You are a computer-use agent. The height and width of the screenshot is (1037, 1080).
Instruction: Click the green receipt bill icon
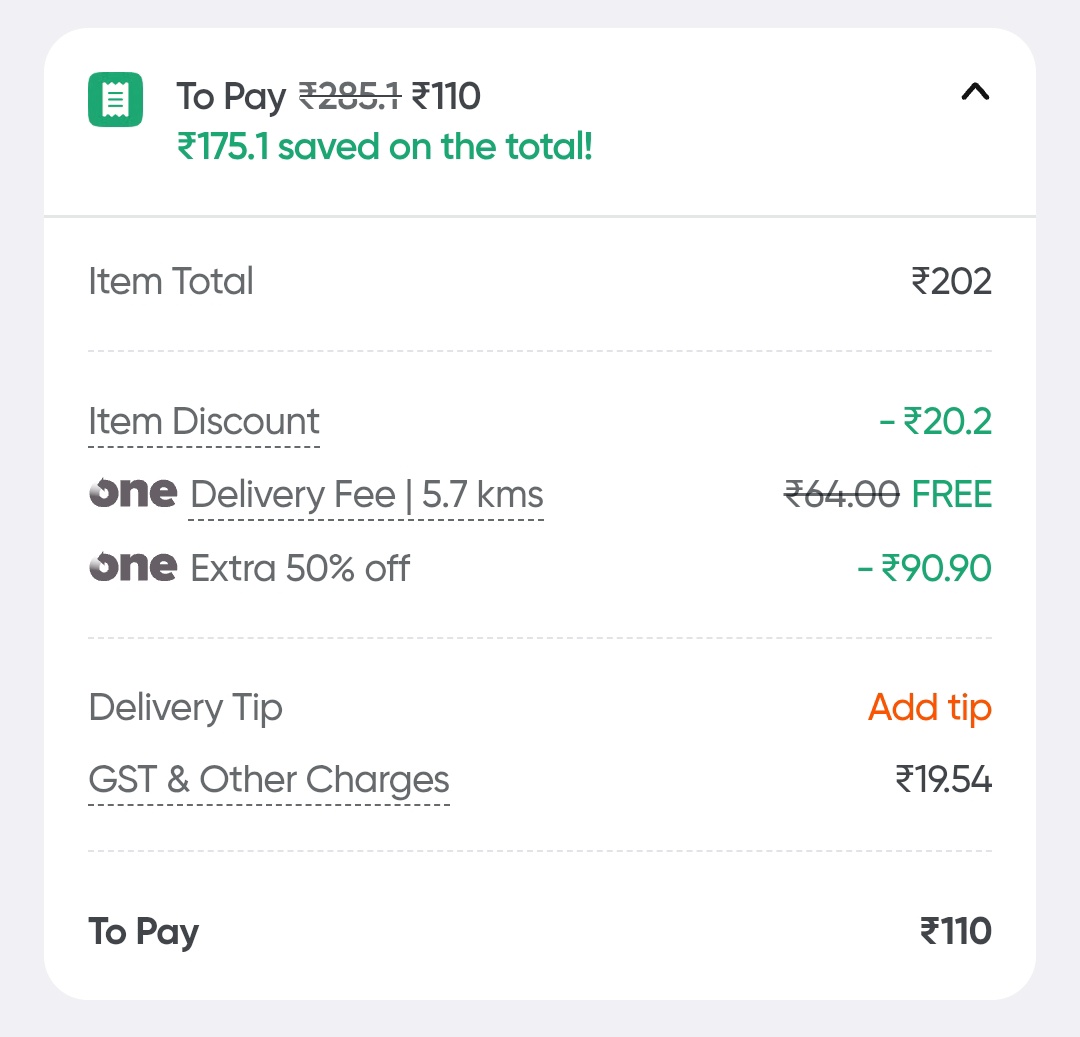point(116,98)
